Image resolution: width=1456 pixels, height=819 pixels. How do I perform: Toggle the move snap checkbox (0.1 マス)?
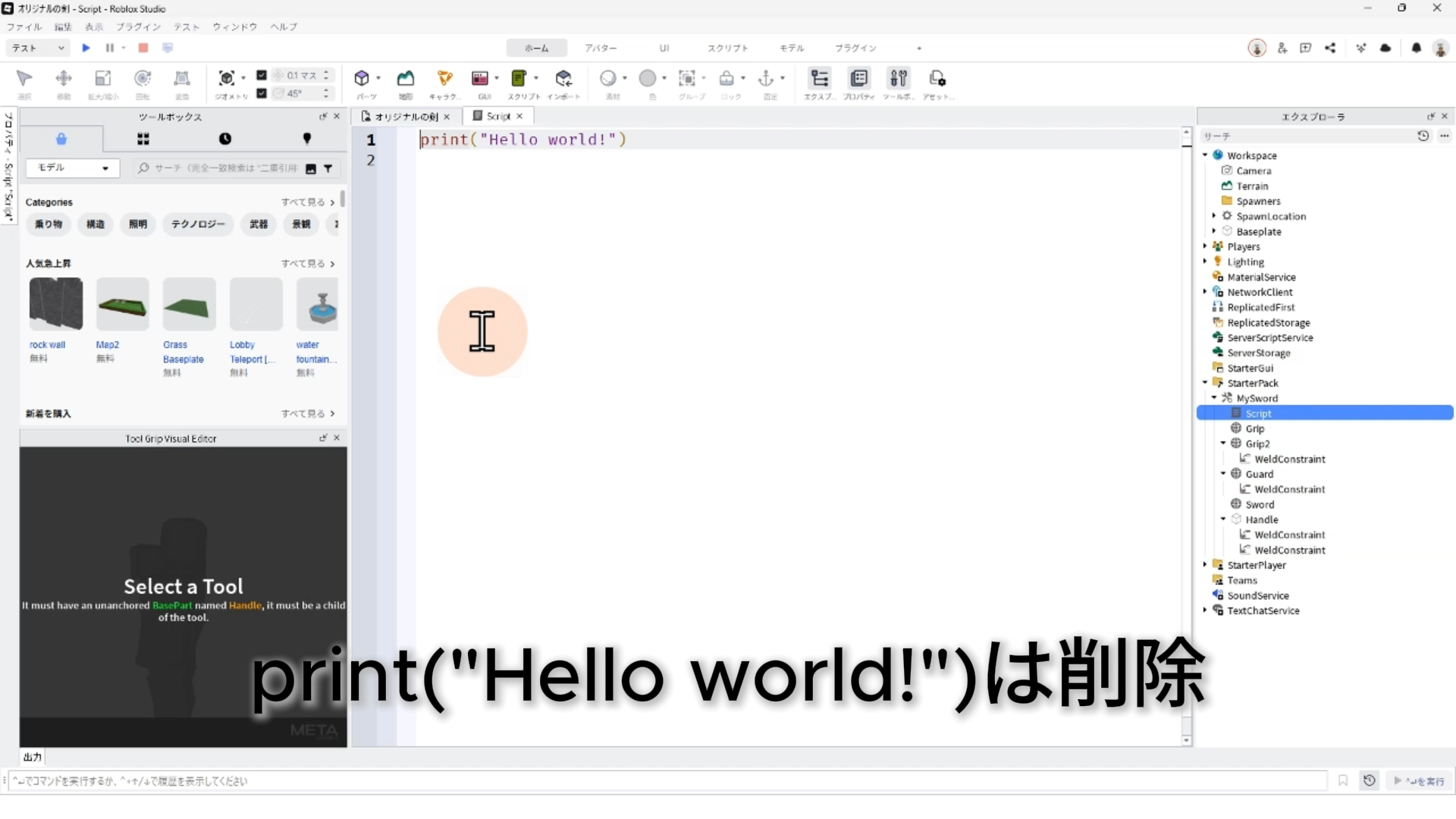(262, 75)
